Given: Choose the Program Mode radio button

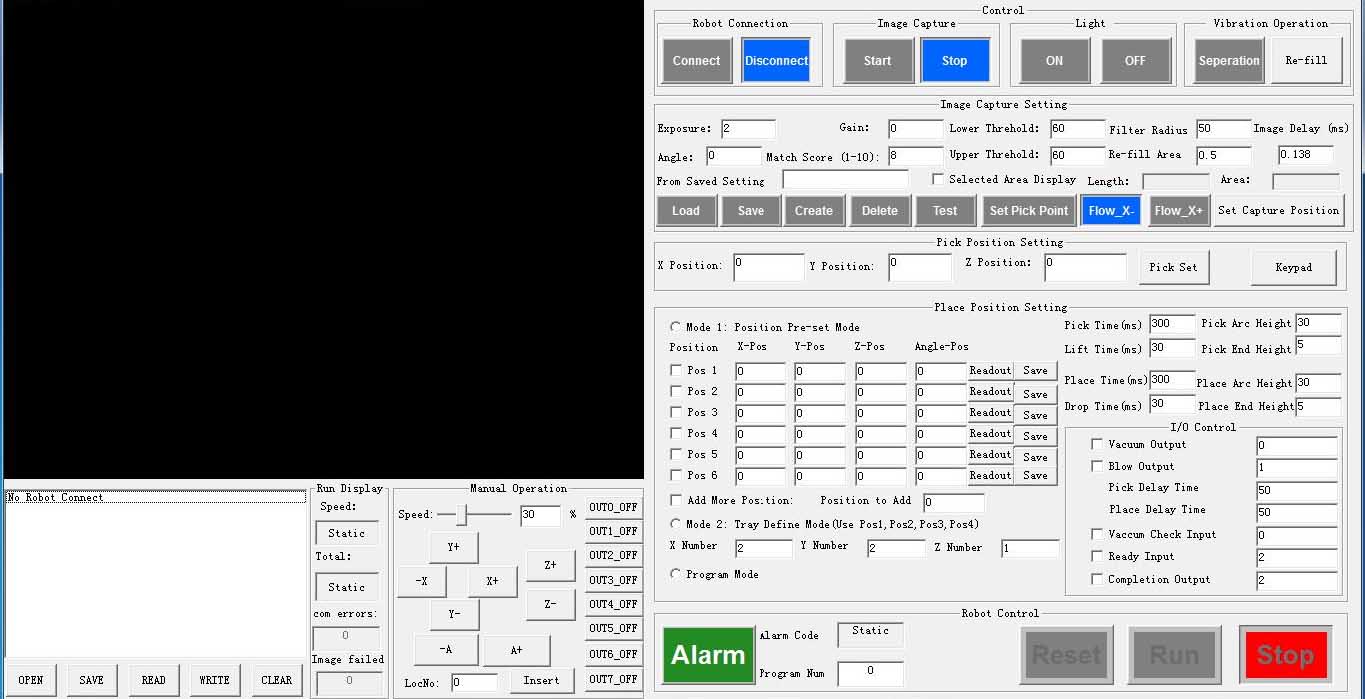Looking at the screenshot, I should (x=676, y=574).
